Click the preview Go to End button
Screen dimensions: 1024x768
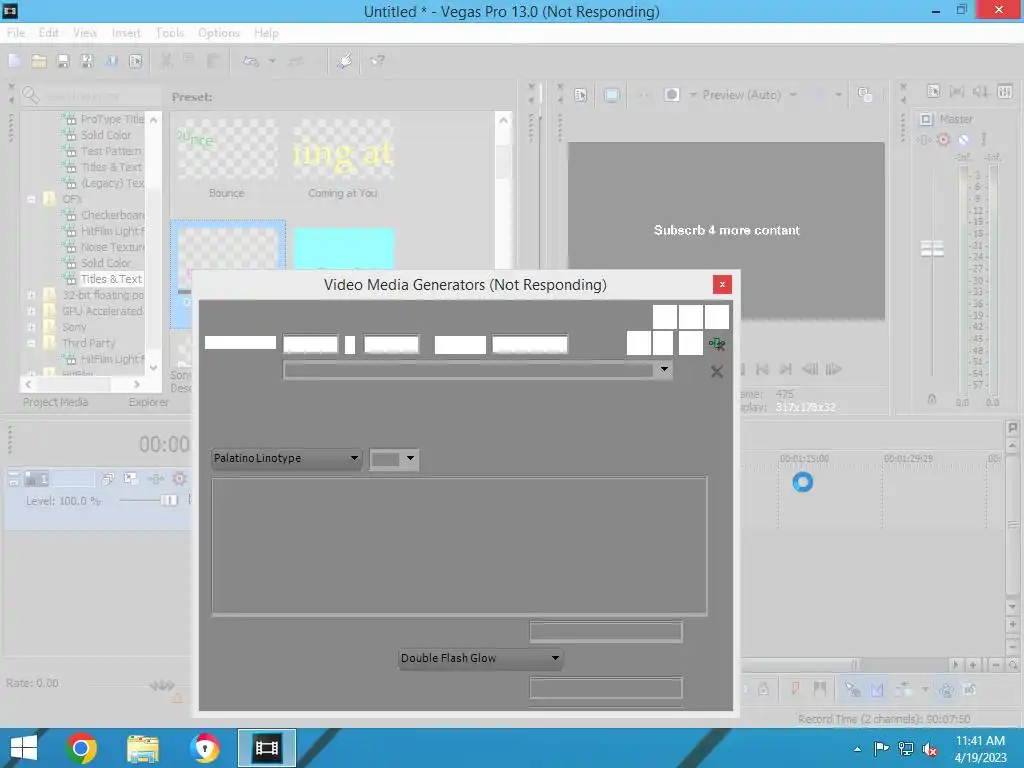(x=786, y=370)
